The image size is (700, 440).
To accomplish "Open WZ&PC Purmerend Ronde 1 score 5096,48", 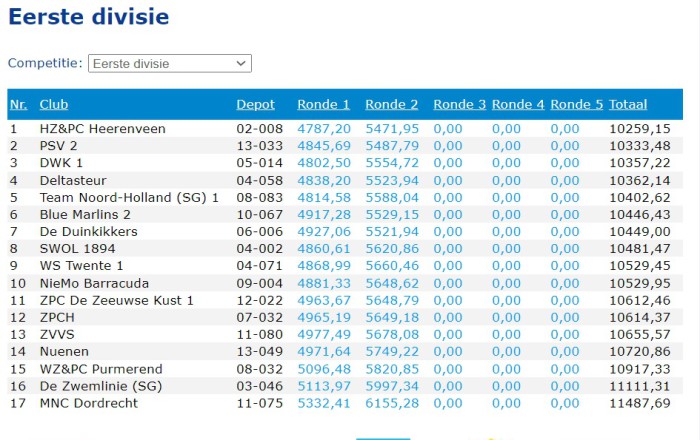I will (324, 369).
